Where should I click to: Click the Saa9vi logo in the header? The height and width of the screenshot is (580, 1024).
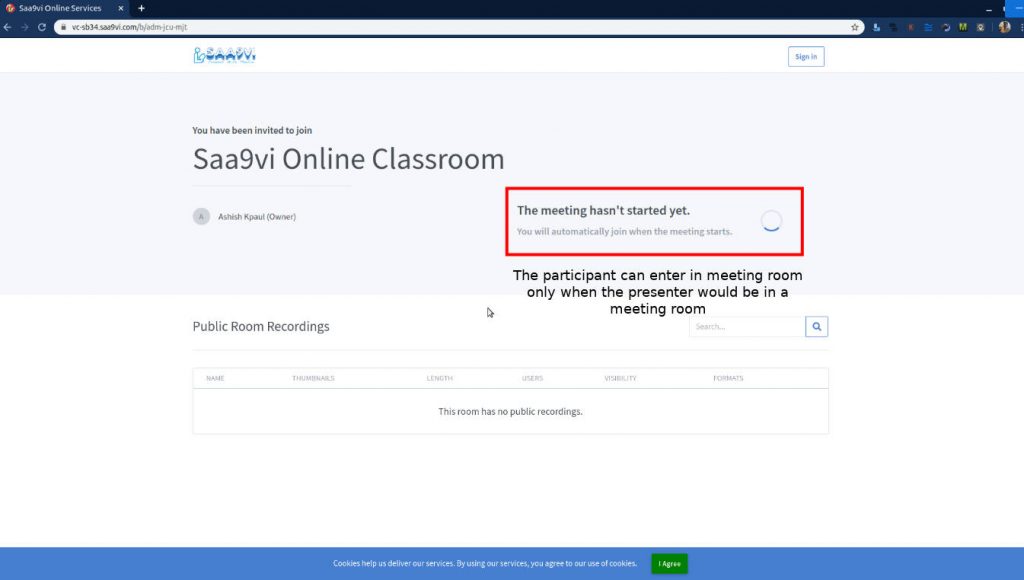(224, 56)
